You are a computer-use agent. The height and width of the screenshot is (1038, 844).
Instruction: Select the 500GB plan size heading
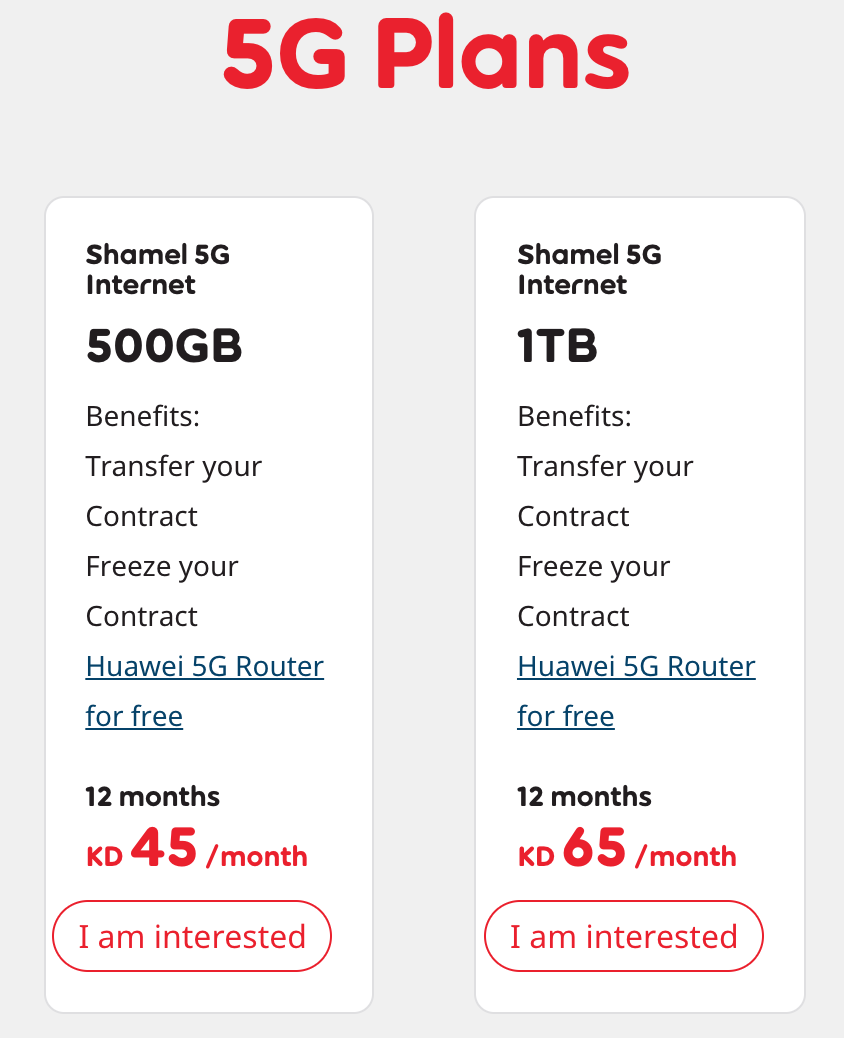pos(164,346)
